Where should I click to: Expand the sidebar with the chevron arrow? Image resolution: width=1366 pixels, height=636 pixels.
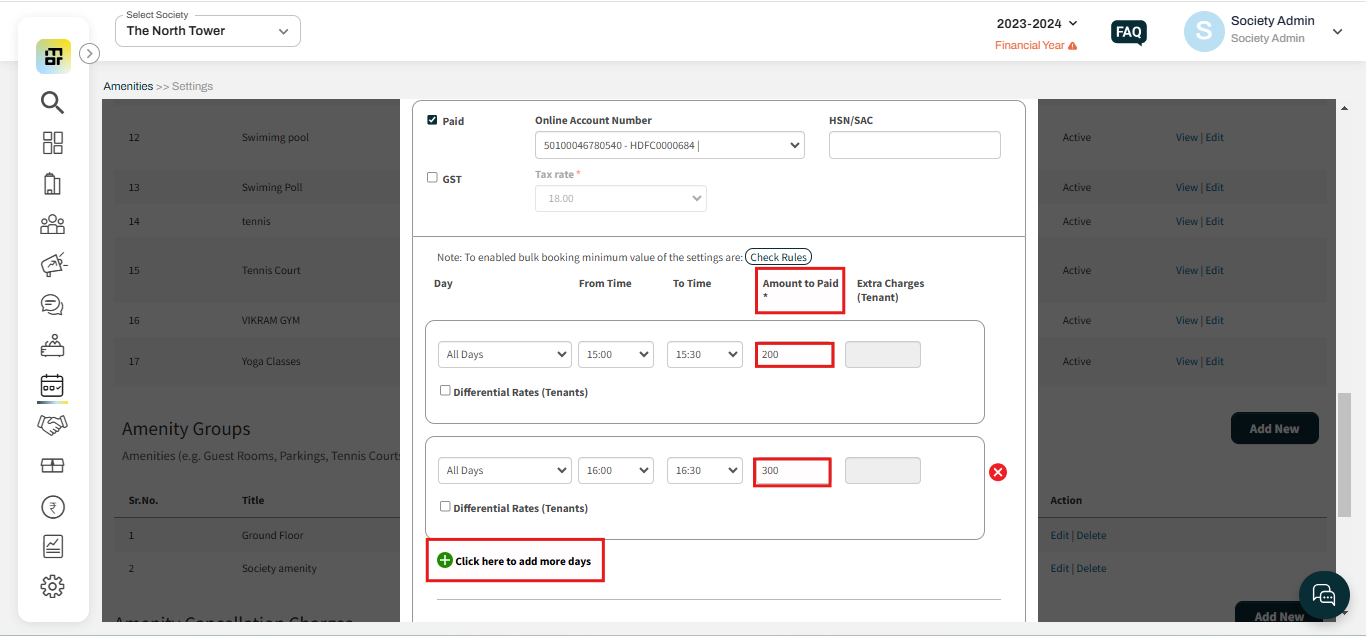(89, 54)
